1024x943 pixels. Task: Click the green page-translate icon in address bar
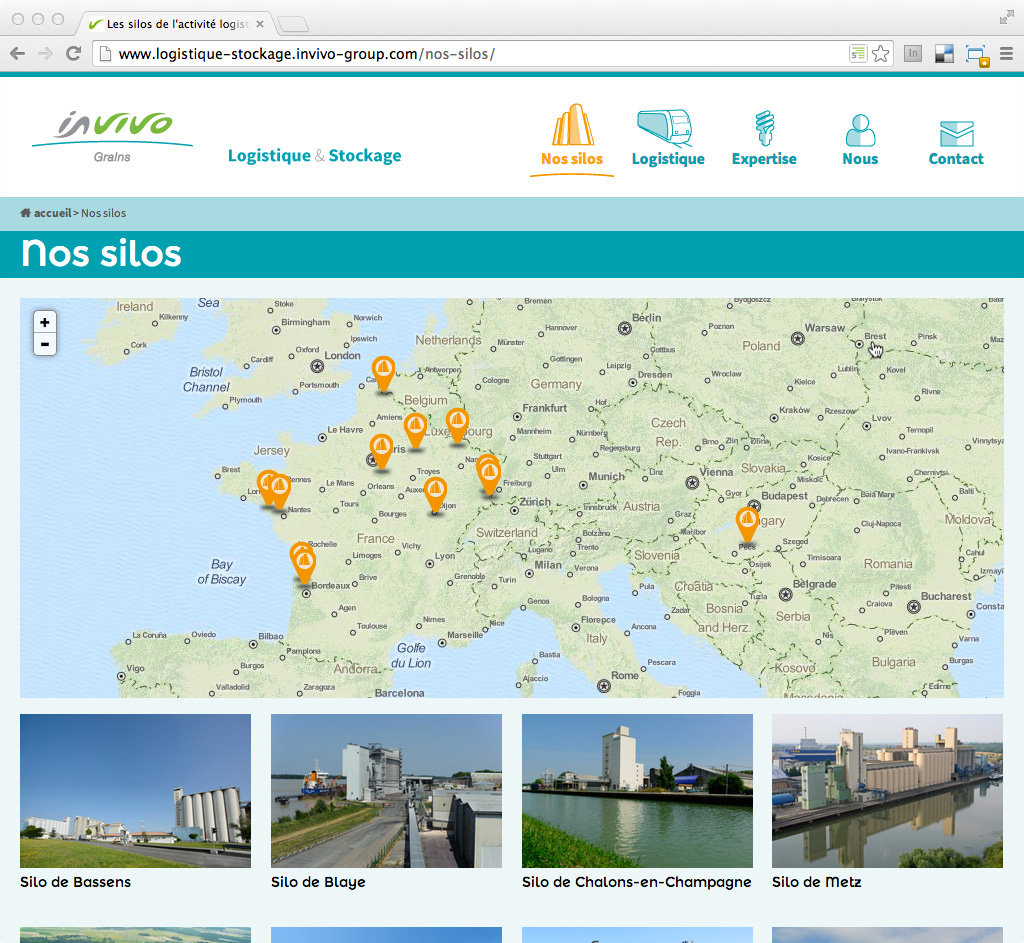tap(857, 54)
